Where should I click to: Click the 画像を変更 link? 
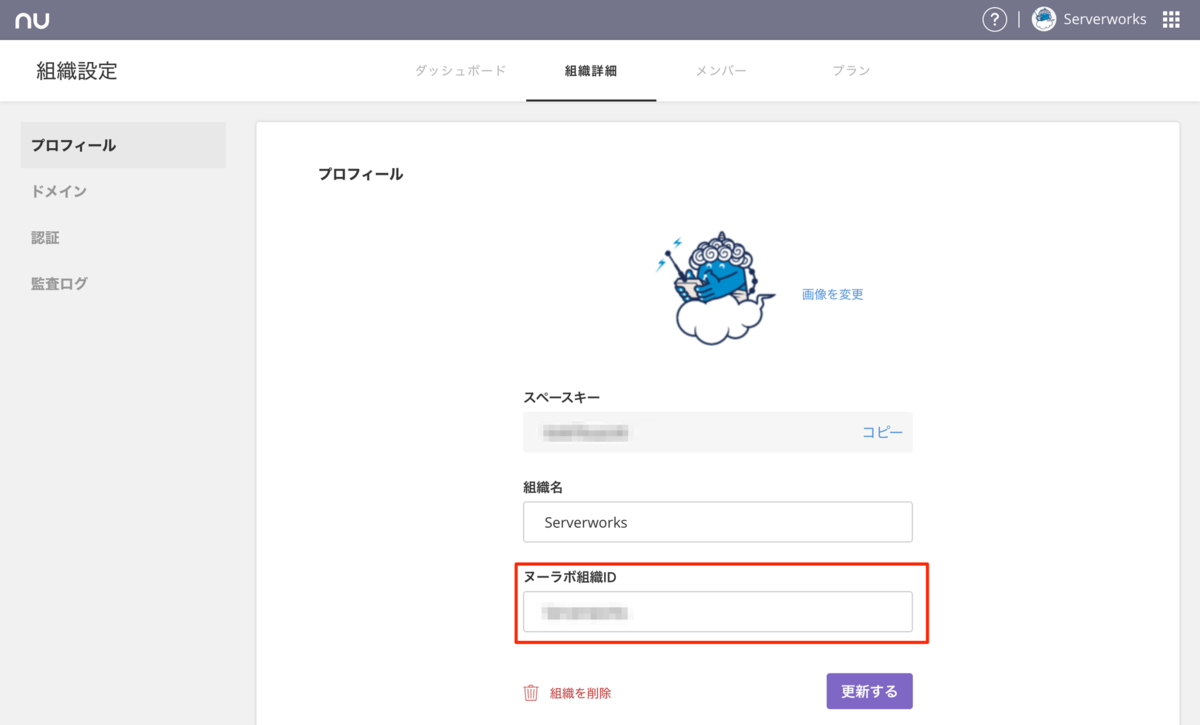click(x=831, y=294)
